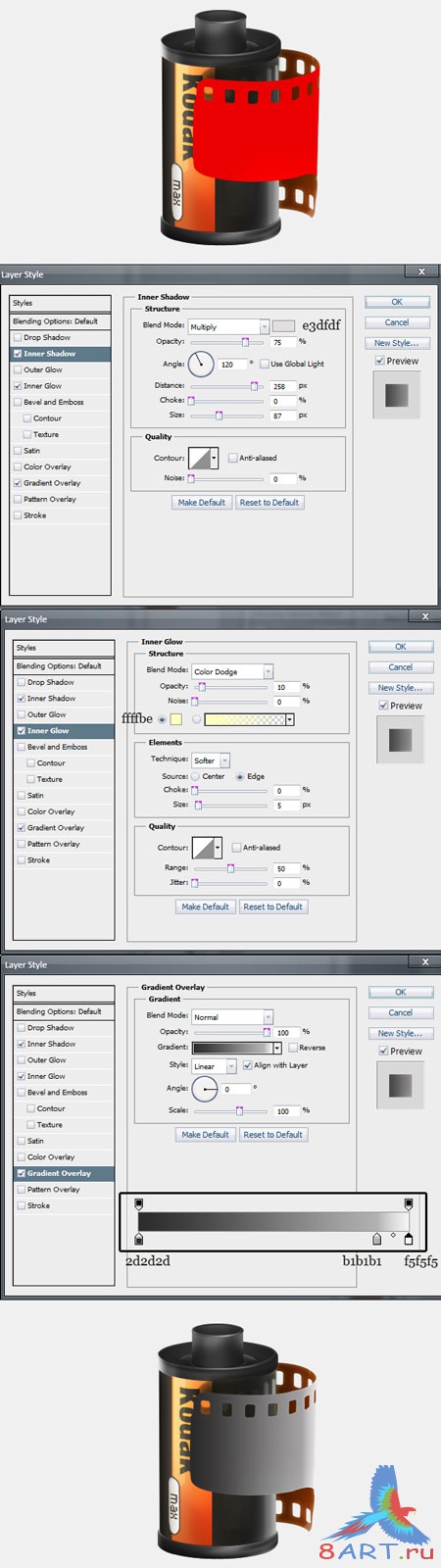
Task: Click the top-left opacity stop on gradient bar
Action: [x=138, y=1202]
